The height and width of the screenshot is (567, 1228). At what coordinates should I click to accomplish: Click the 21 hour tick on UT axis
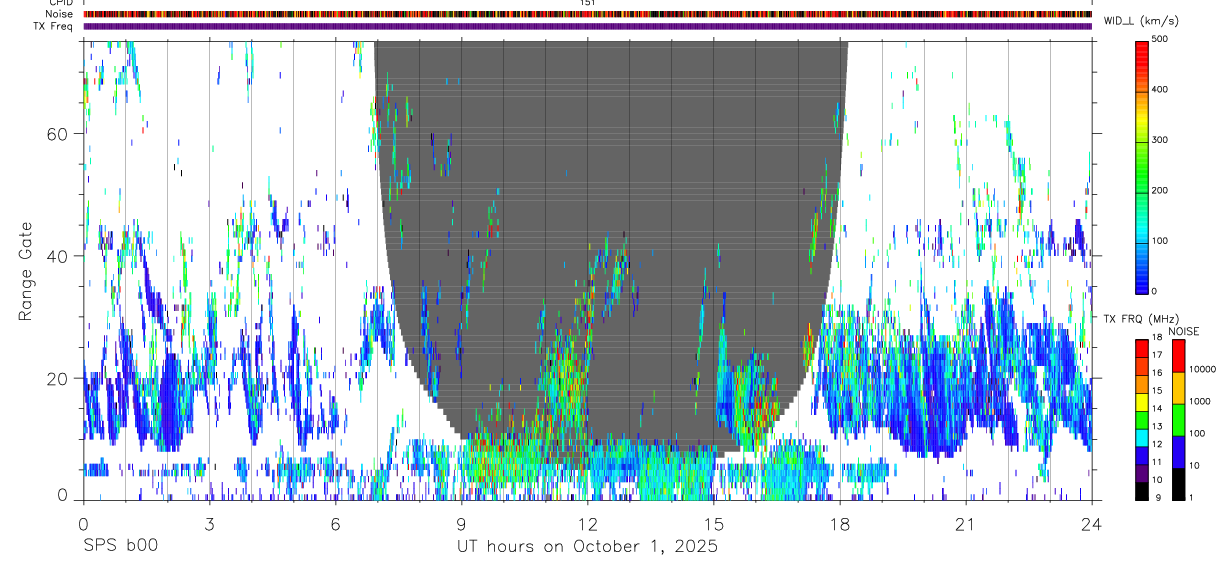965,524
